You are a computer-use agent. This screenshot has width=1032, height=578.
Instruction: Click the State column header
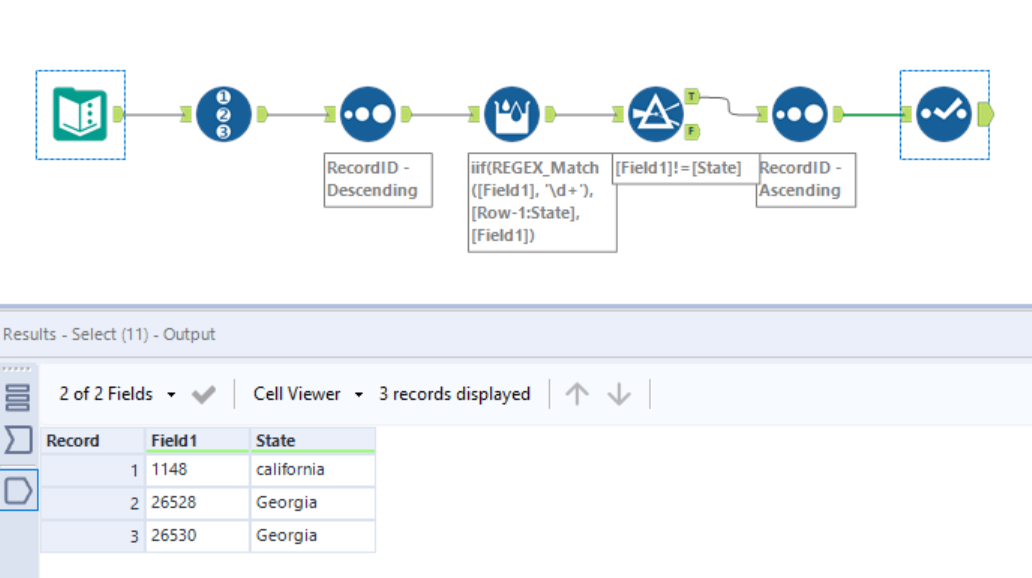tap(312, 440)
